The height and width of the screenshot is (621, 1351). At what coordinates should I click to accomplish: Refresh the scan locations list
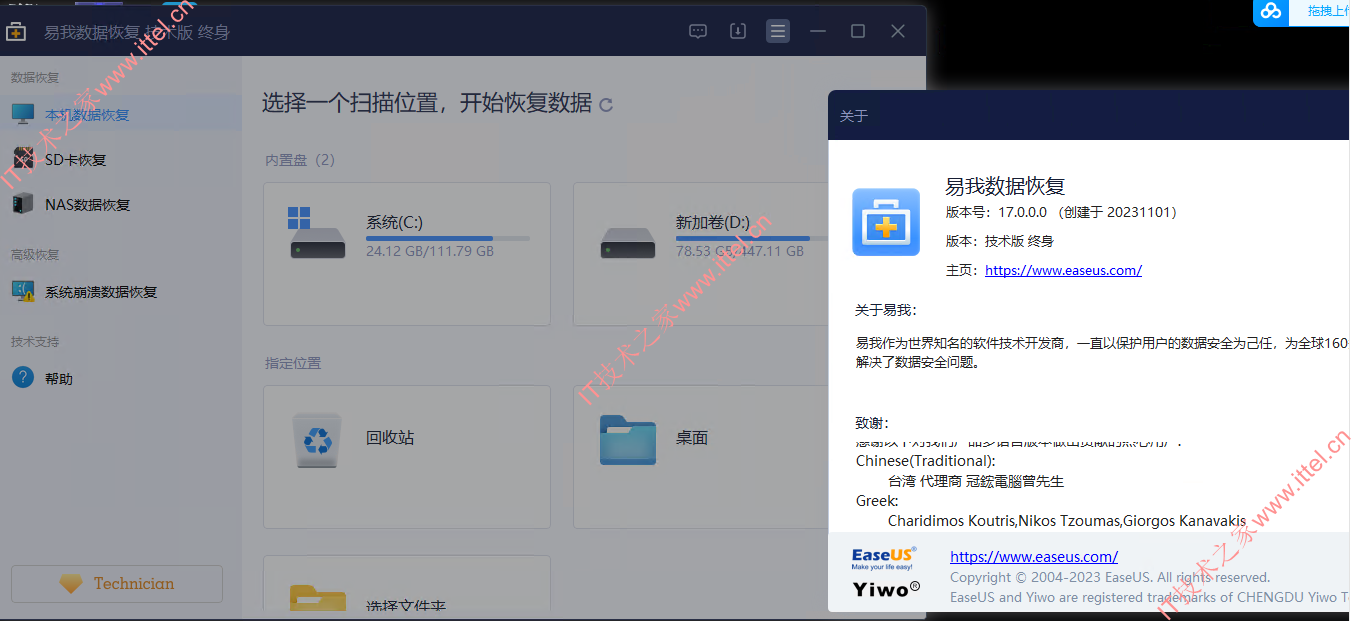[x=605, y=104]
